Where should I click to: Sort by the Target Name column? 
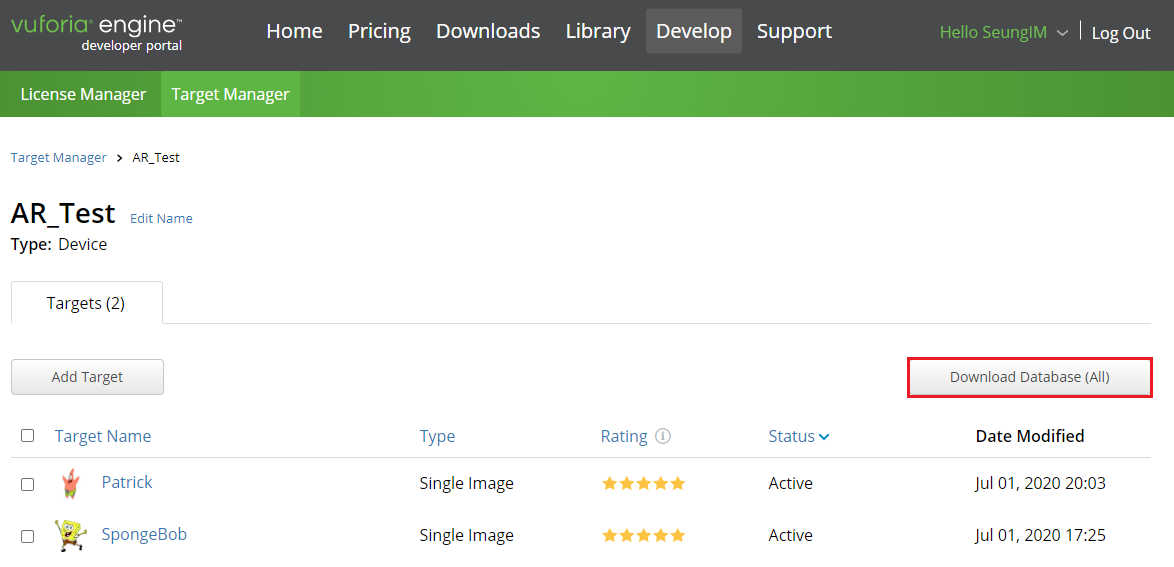tap(103, 436)
